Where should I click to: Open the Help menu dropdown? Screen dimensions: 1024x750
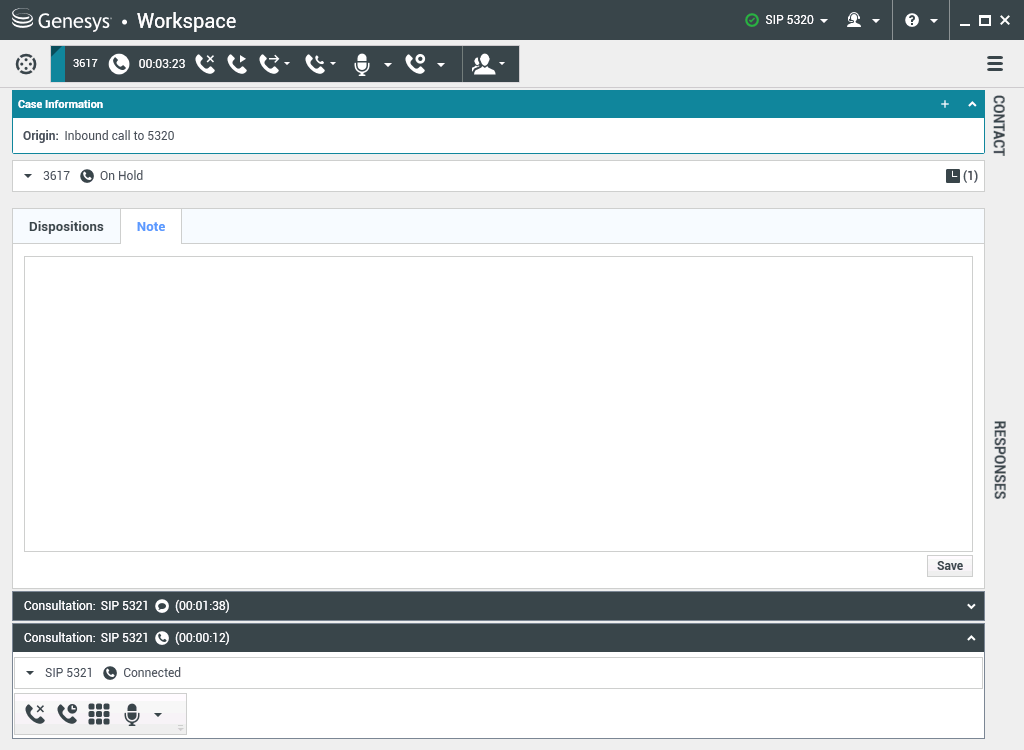tap(921, 20)
